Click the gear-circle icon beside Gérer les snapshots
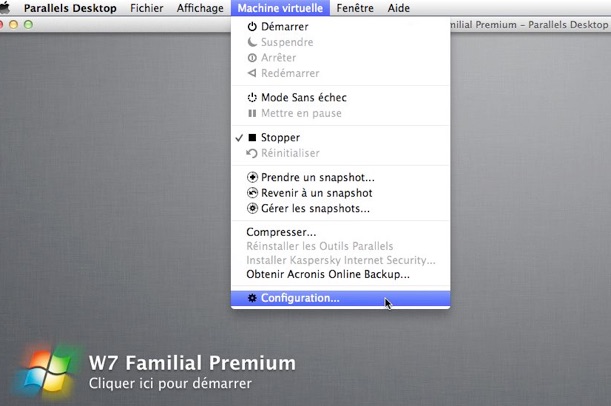This screenshot has height=406, width=611. (x=252, y=208)
